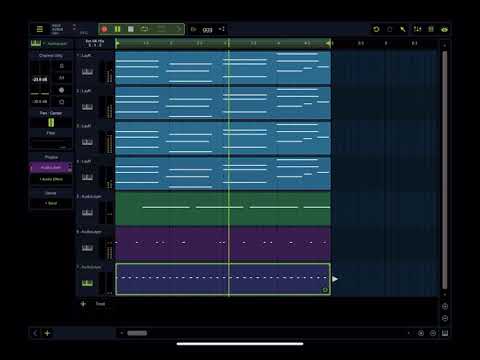Stop playback with the stop button
The height and width of the screenshot is (360, 480).
pos(131,29)
